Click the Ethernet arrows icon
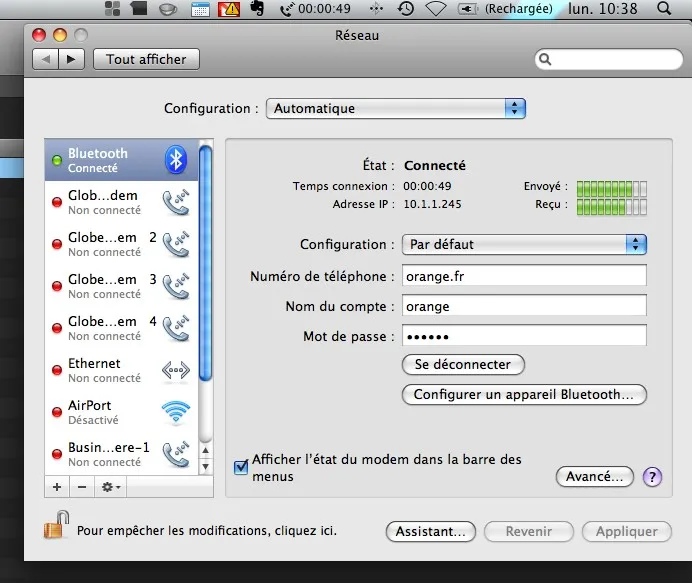Image resolution: width=692 pixels, height=583 pixels. [x=176, y=370]
